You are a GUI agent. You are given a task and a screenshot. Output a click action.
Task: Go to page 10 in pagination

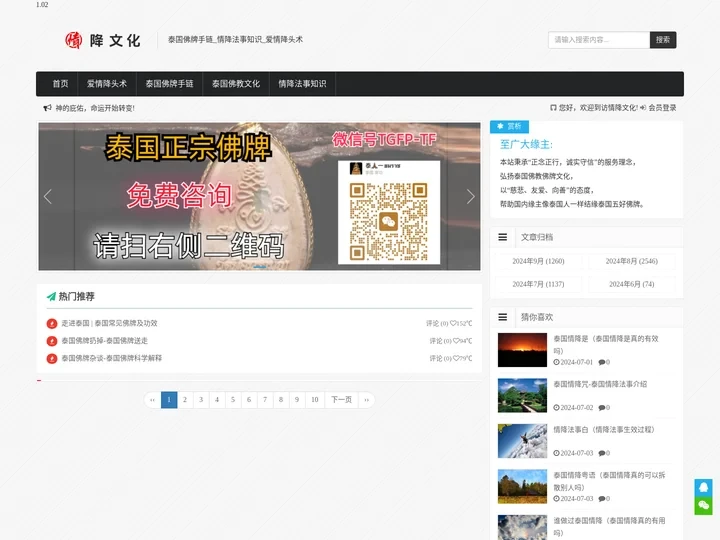315,400
